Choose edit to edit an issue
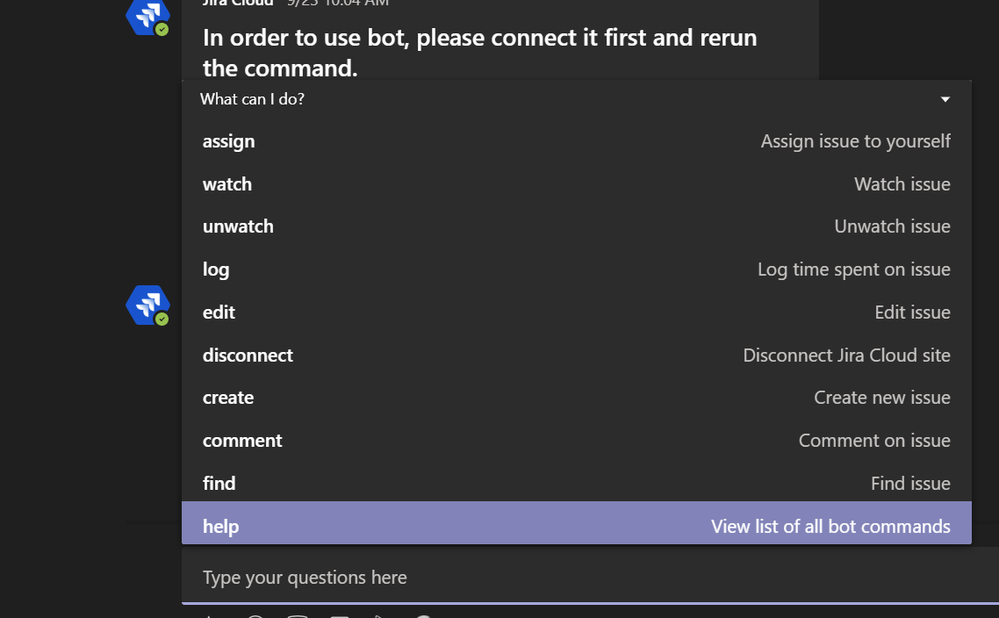The image size is (999, 618). 219,312
